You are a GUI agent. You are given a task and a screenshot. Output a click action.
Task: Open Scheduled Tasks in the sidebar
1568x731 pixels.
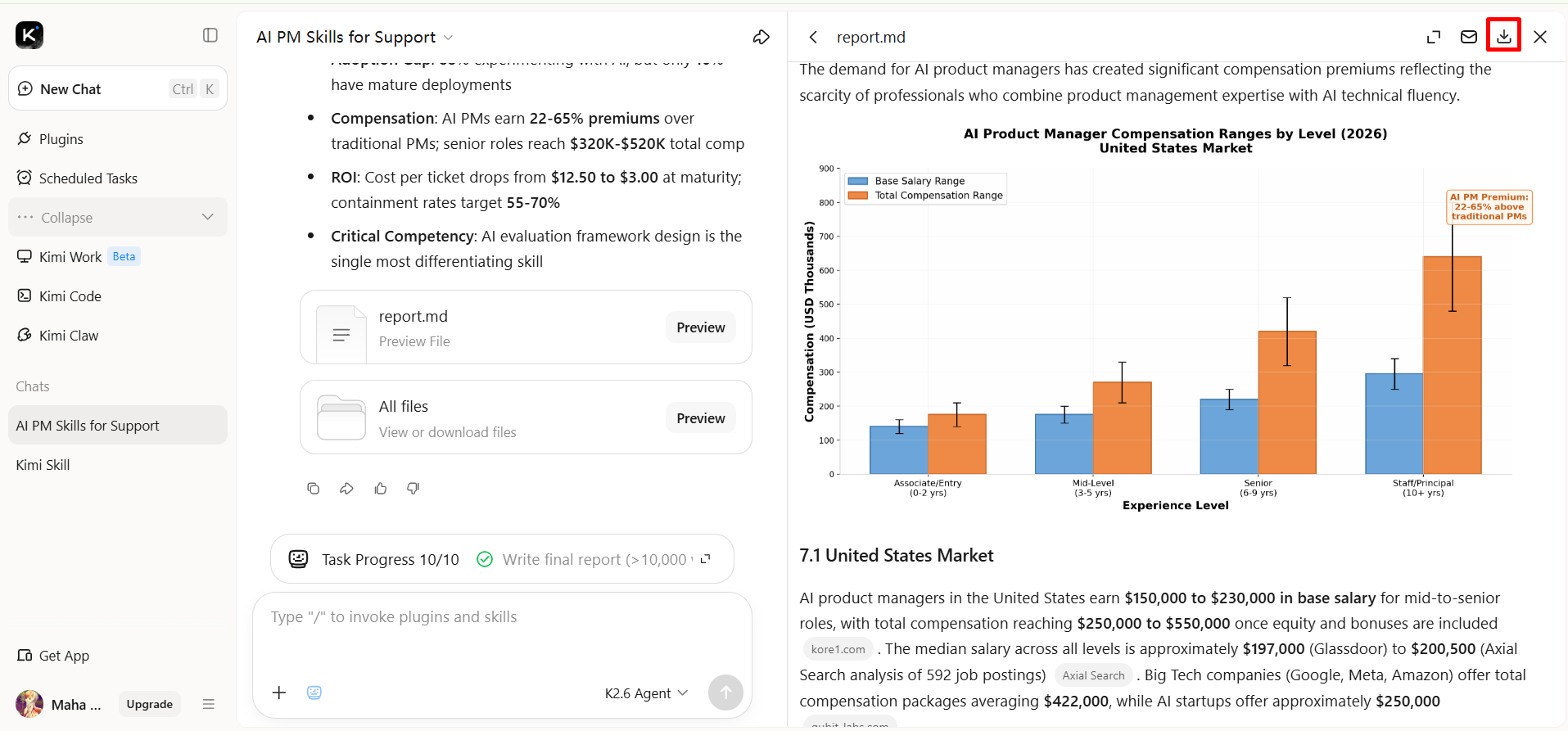pos(88,178)
